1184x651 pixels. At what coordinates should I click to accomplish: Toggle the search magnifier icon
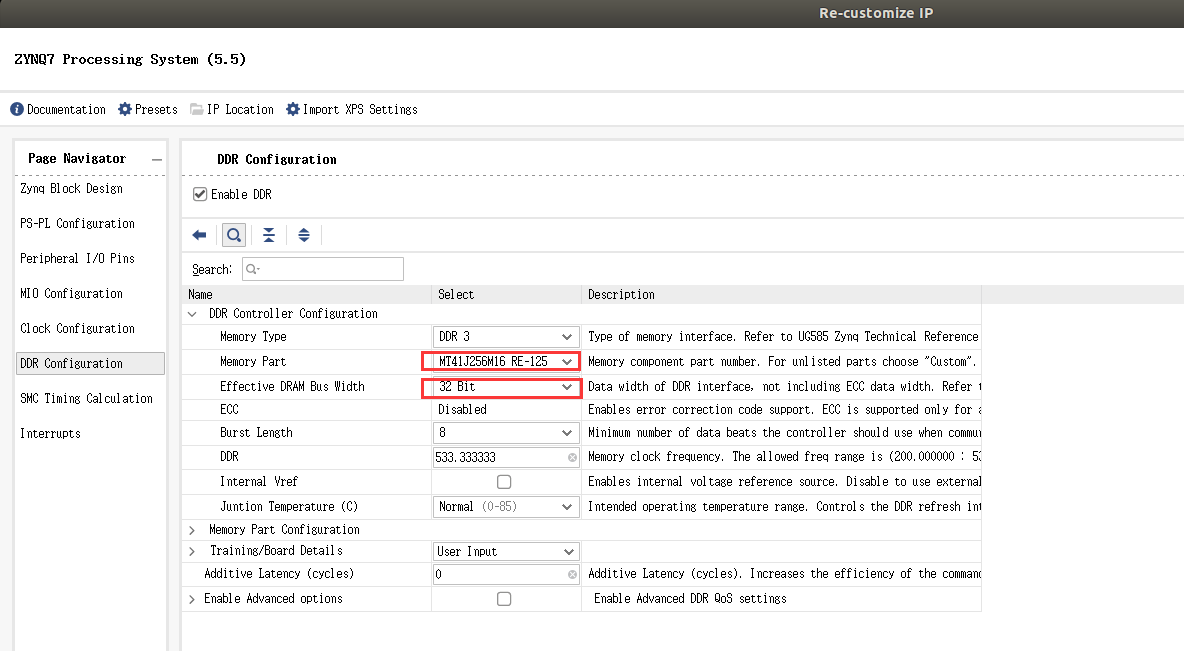[x=233, y=235]
